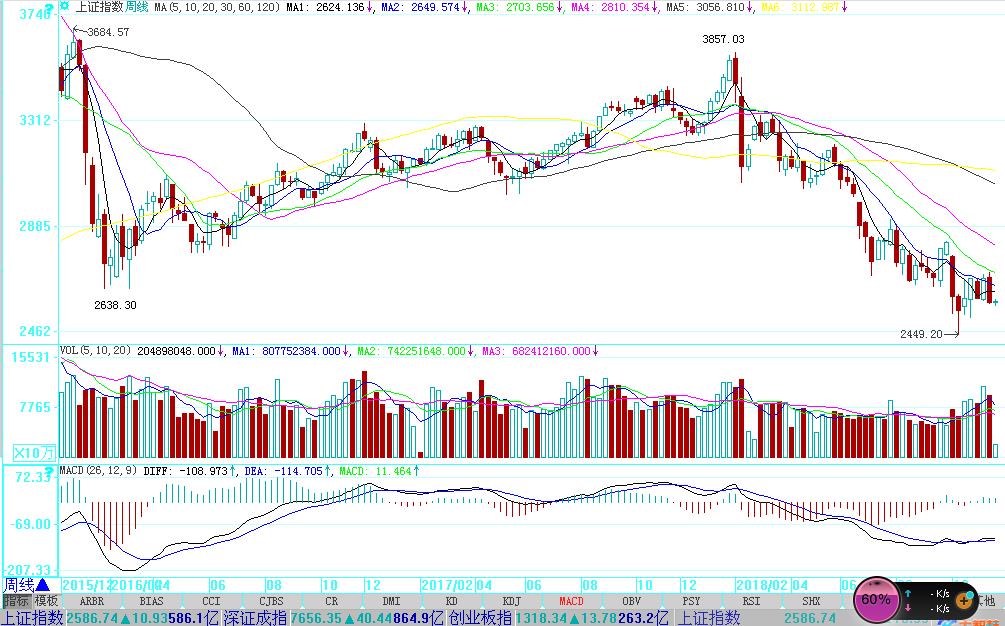This screenshot has height=626, width=1005.
Task: Click DIFF: -108.973 value
Action: click(185, 471)
